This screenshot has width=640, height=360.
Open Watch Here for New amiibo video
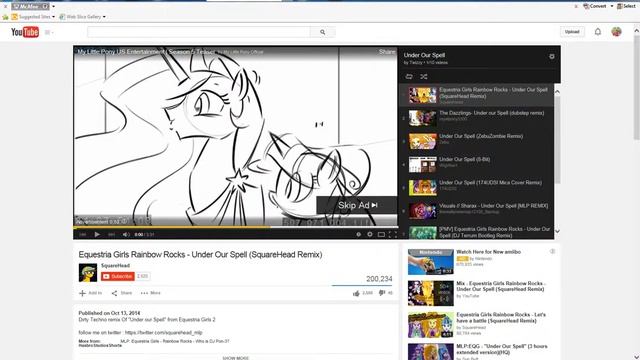488,252
